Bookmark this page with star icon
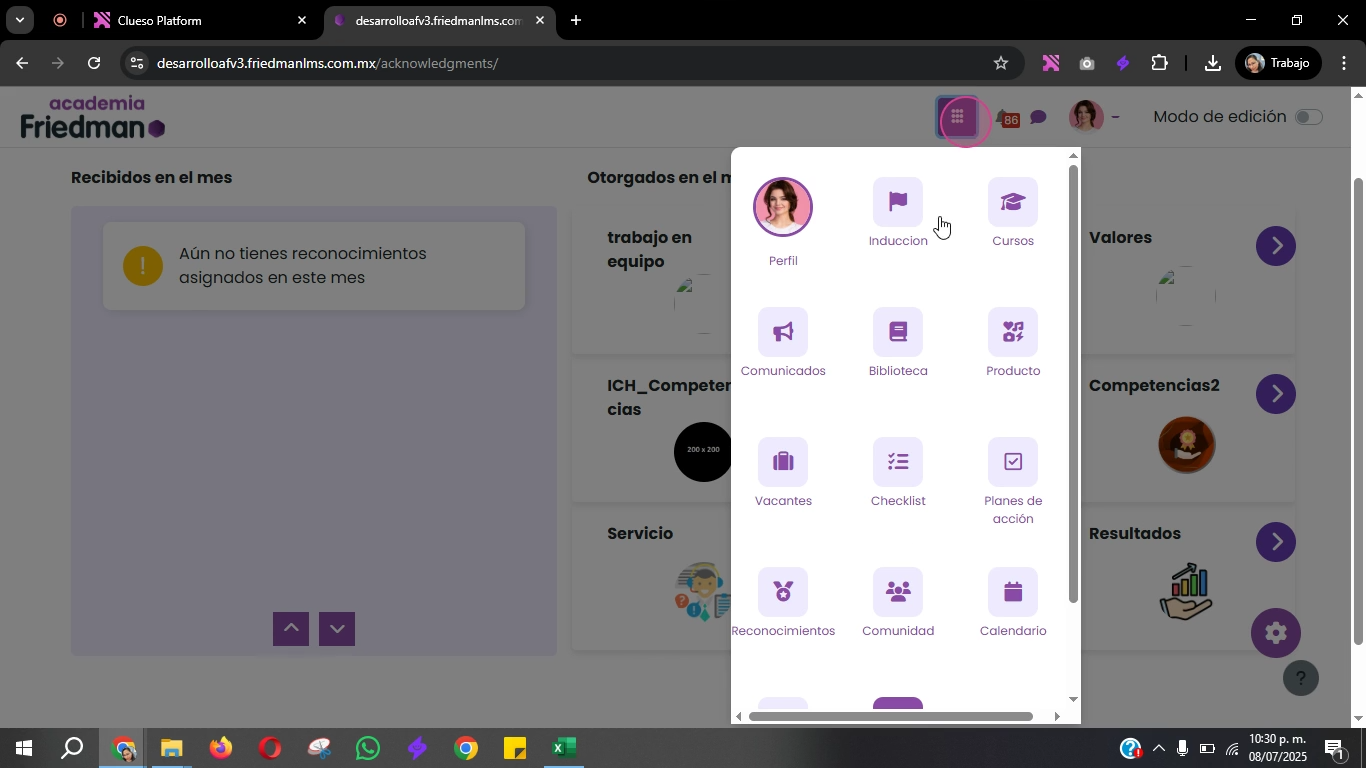The height and width of the screenshot is (768, 1366). (1000, 63)
